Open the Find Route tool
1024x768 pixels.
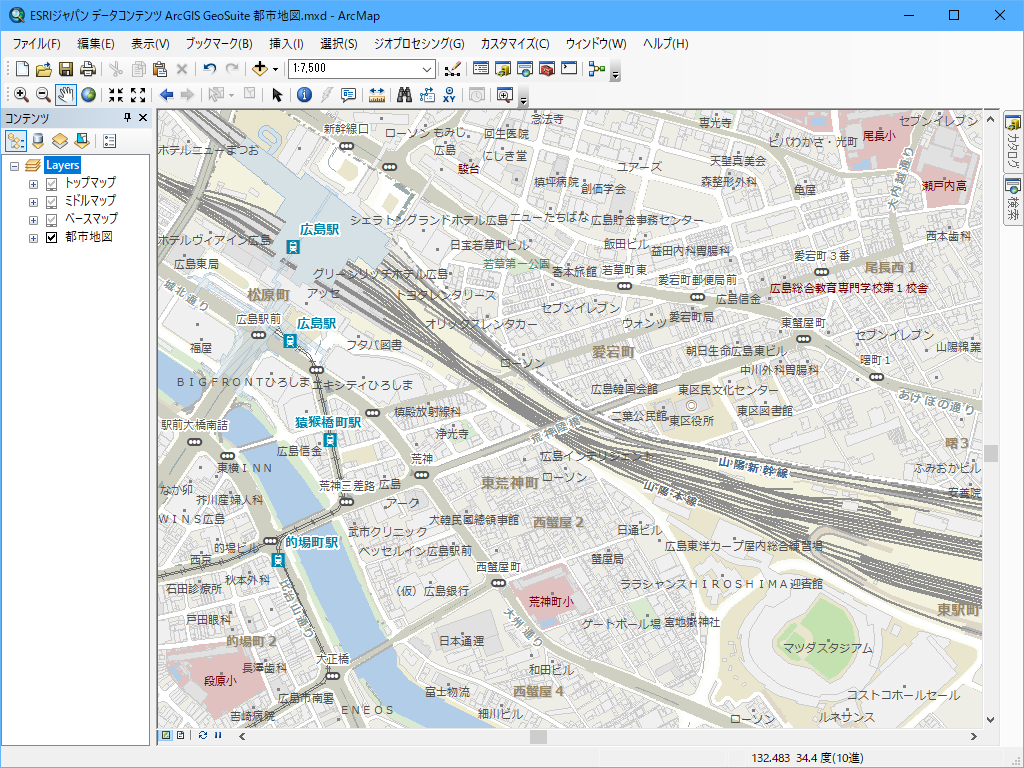[x=427, y=95]
